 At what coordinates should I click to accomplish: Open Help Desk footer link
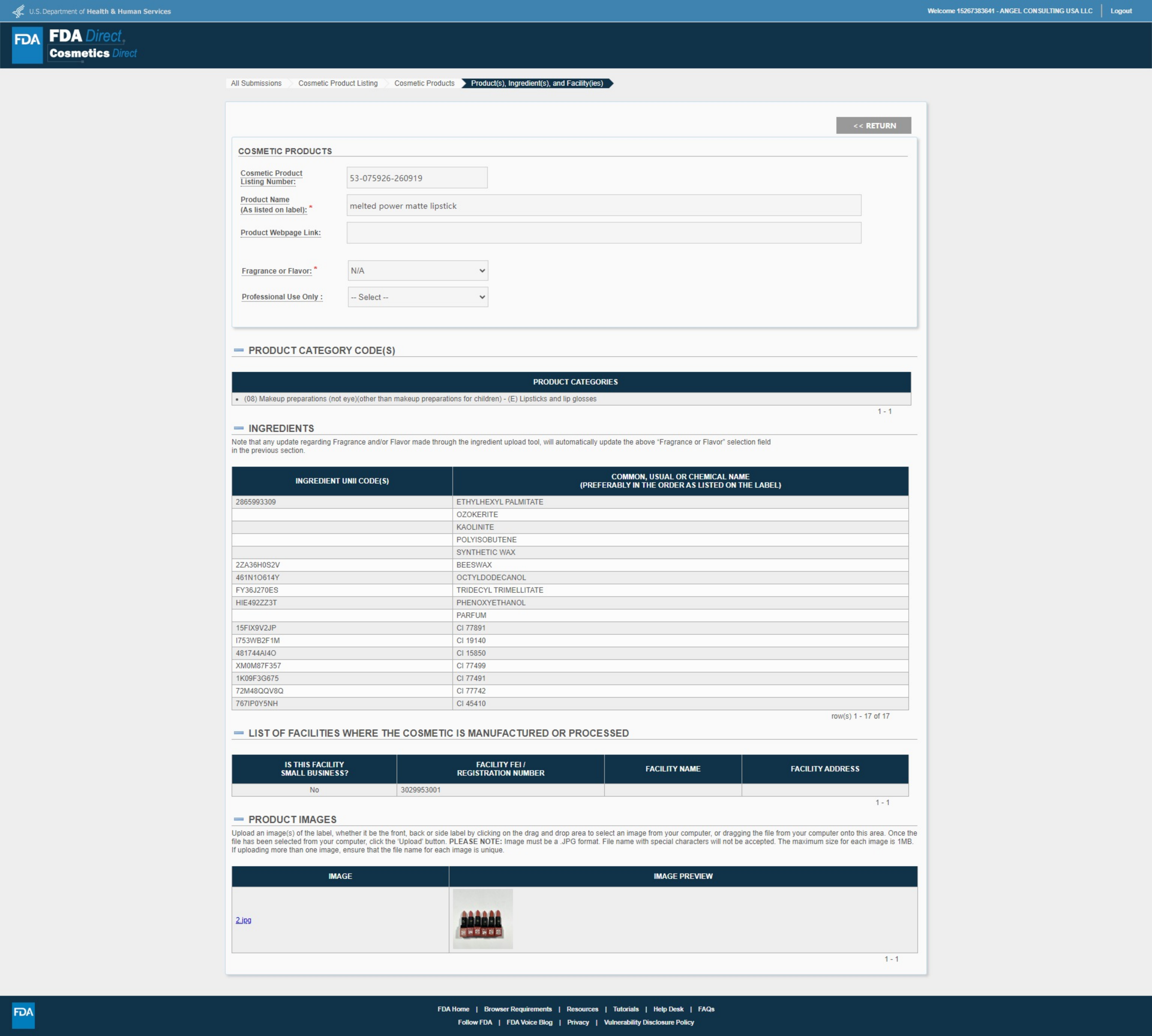point(668,1009)
